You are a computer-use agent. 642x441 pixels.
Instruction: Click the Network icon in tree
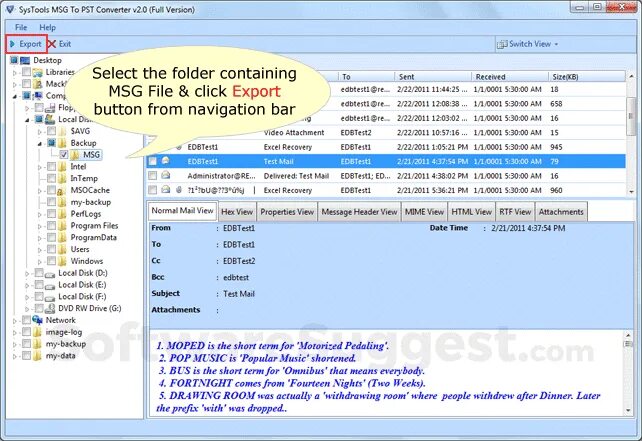[37, 320]
